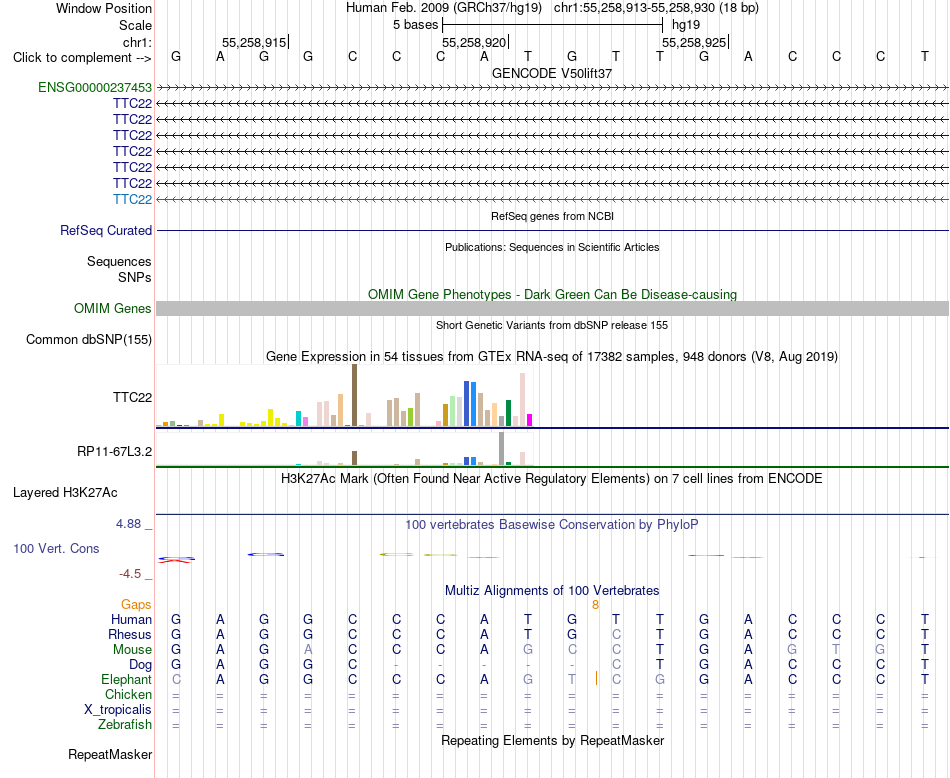Image resolution: width=950 pixels, height=778 pixels.
Task: Click the 4.88 conservation scale value
Action: pyautogui.click(x=129, y=524)
